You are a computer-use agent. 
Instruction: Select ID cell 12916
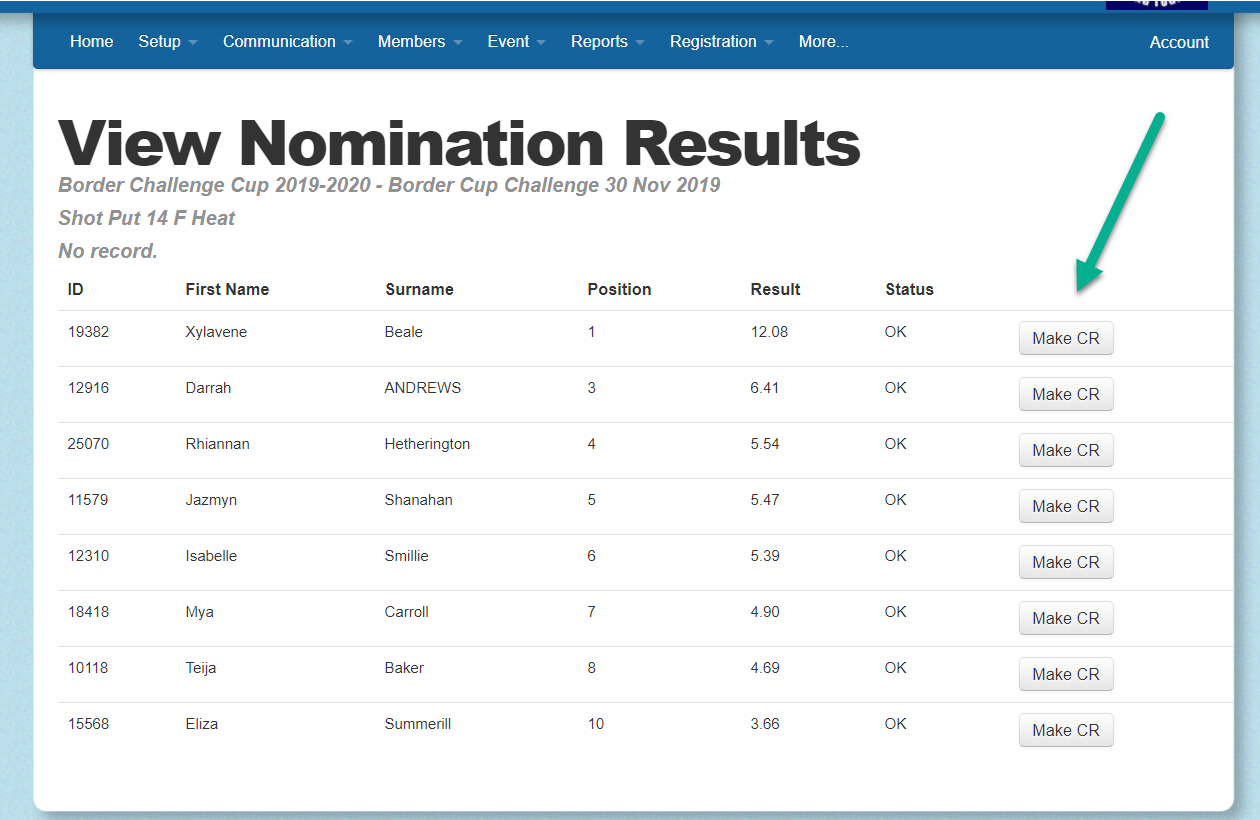point(88,388)
